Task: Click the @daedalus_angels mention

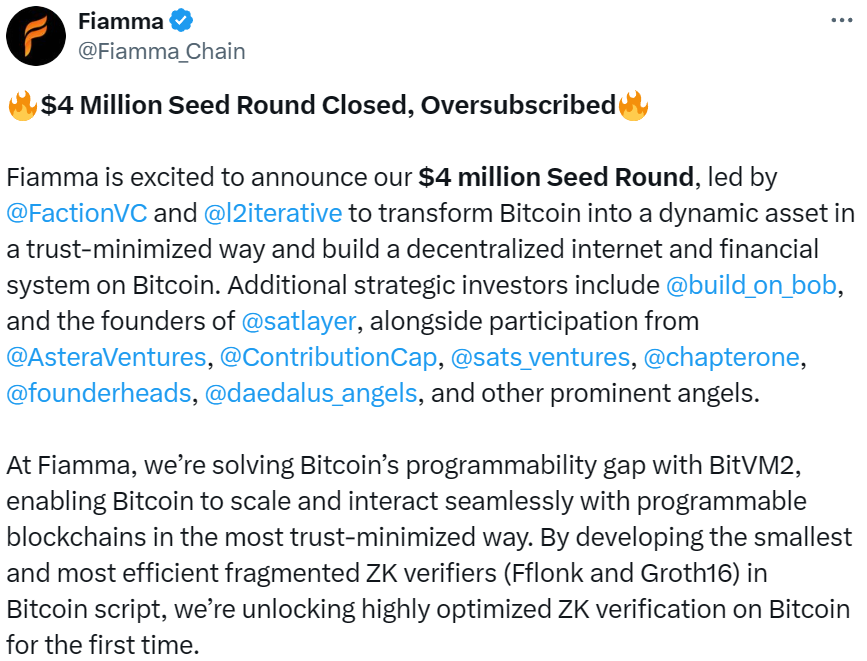Action: pos(311,393)
